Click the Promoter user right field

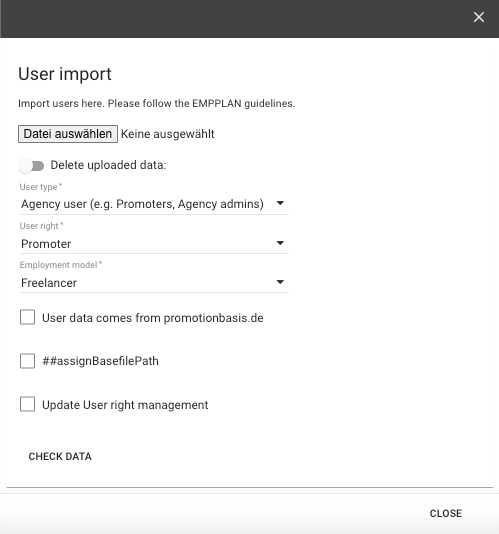coord(154,244)
